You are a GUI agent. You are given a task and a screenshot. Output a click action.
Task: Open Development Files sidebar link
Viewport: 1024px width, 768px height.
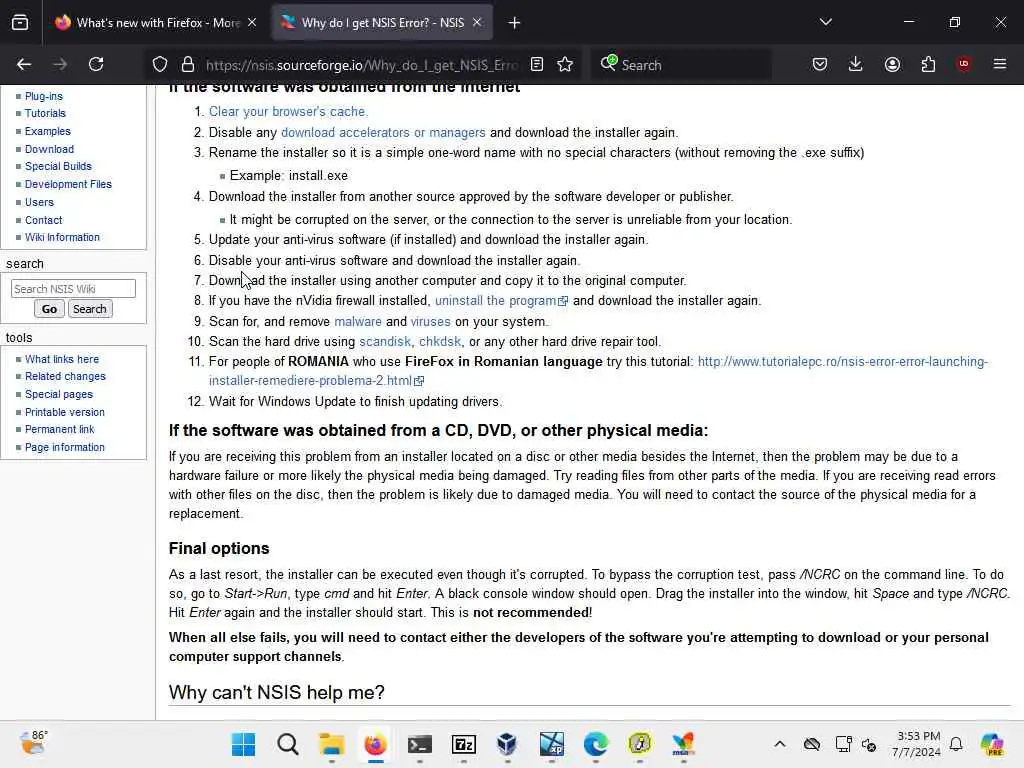(68, 184)
